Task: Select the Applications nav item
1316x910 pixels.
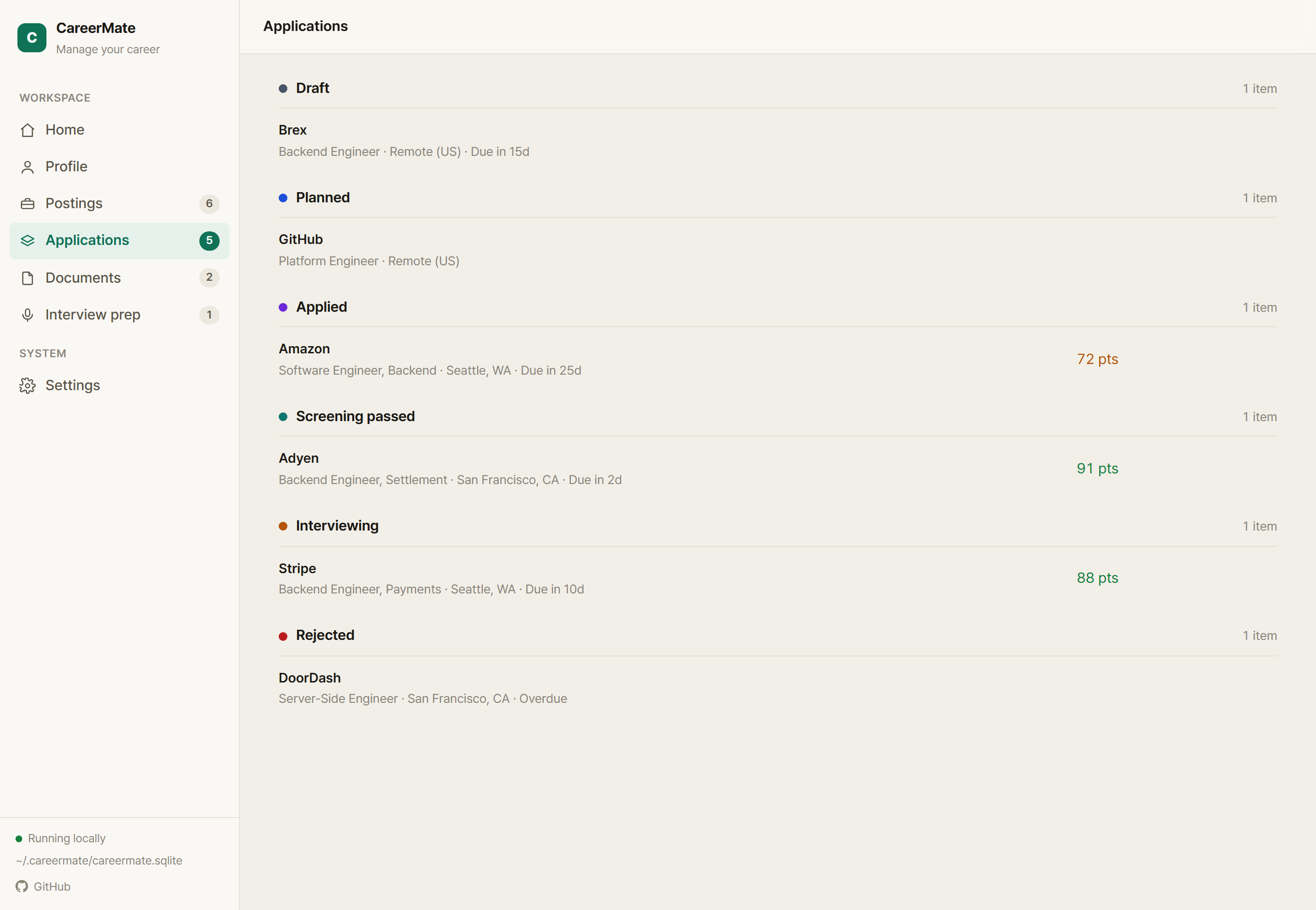Action: click(x=120, y=241)
